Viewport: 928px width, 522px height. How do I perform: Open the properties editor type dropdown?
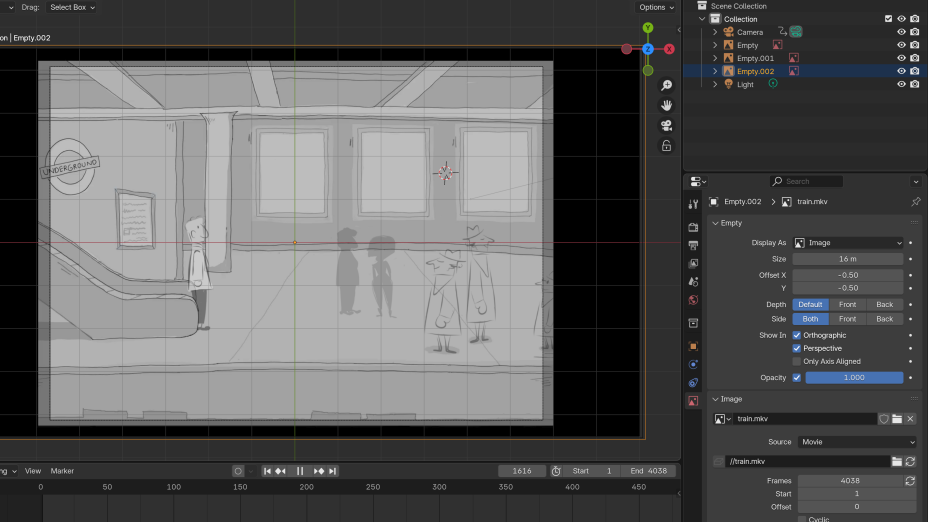[x=698, y=182]
